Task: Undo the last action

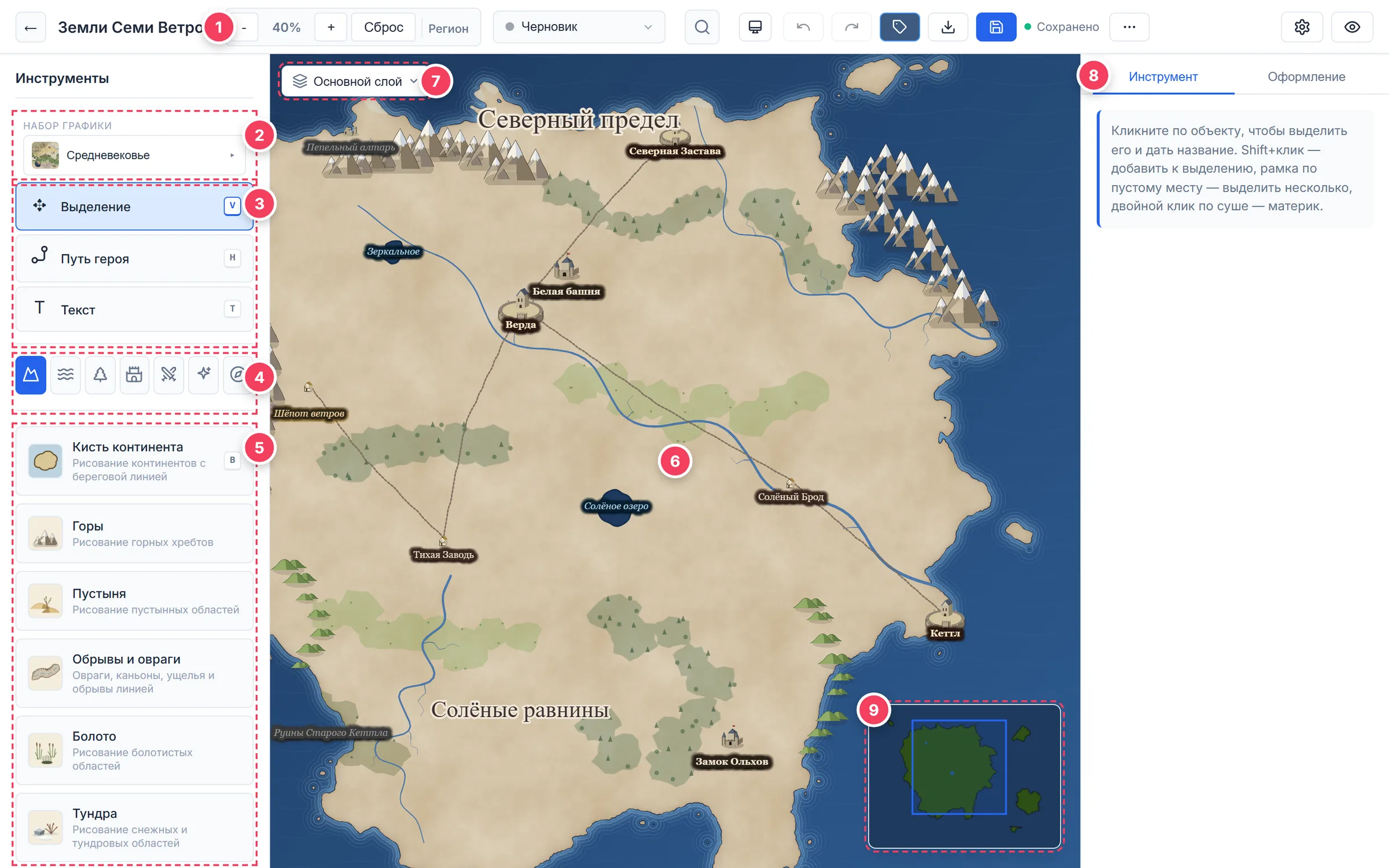Action: [803, 27]
